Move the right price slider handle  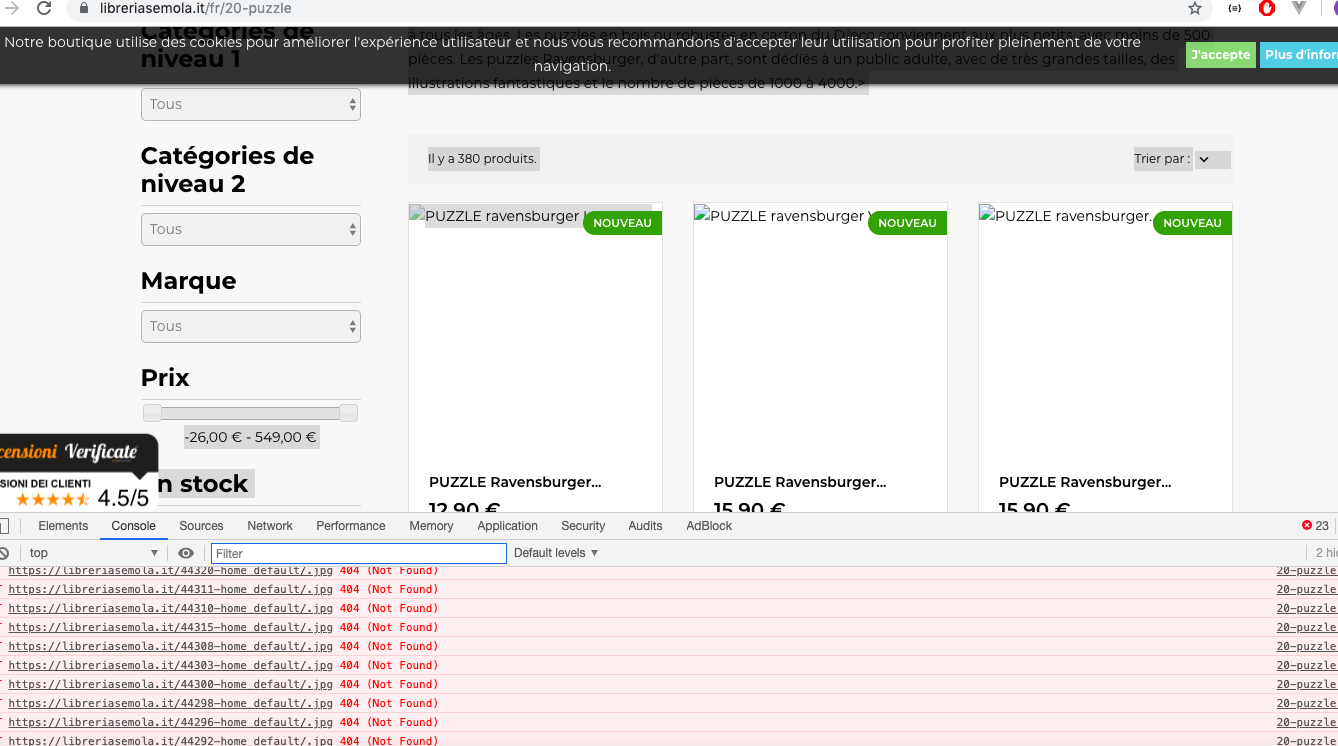point(348,413)
